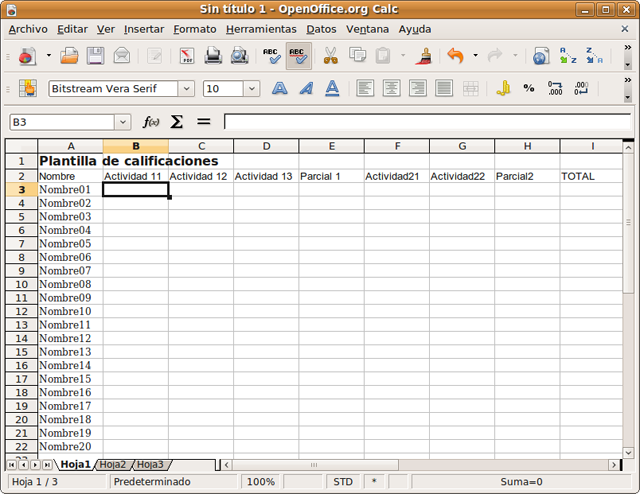The width and height of the screenshot is (640, 494).
Task: Expand the font size dropdown
Action: pyautogui.click(x=251, y=89)
